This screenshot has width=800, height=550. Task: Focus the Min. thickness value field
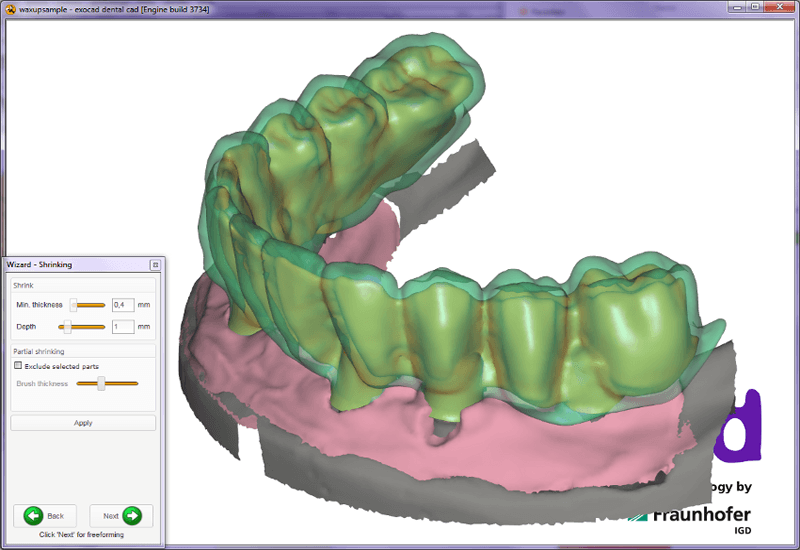click(x=122, y=305)
